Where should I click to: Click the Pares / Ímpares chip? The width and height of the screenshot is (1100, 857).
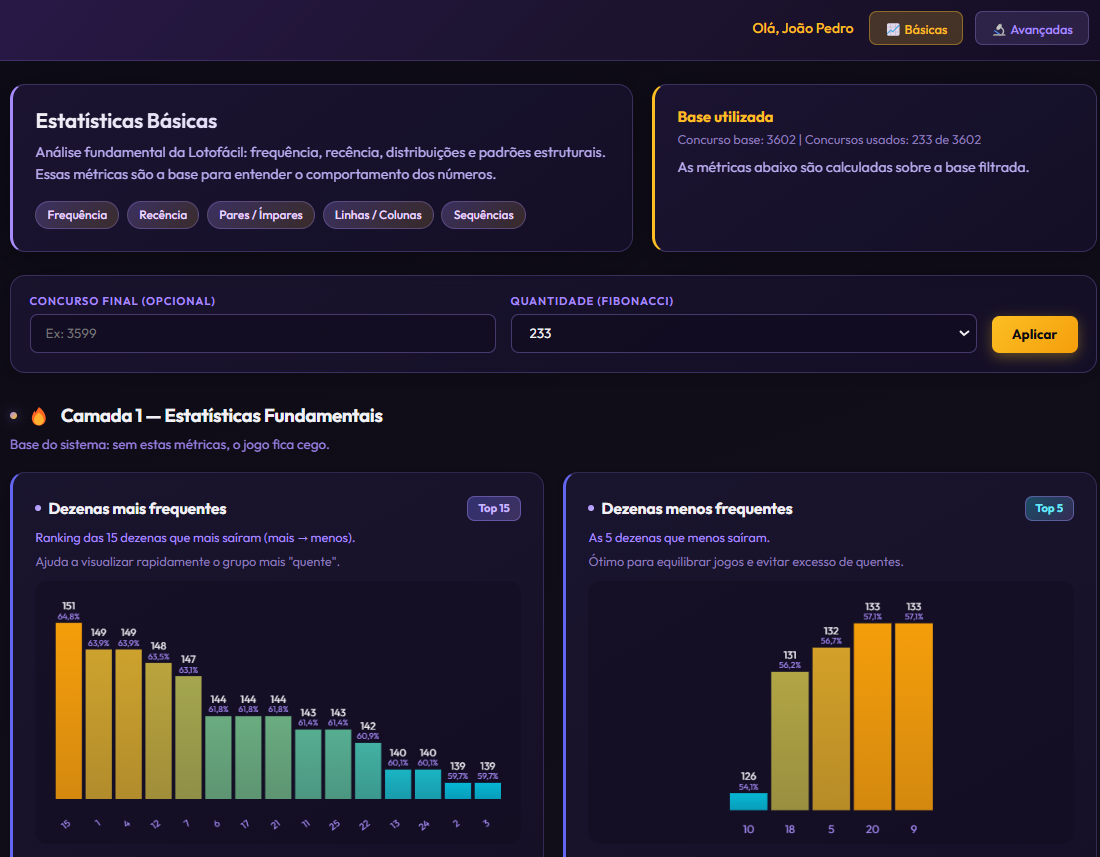click(x=261, y=215)
